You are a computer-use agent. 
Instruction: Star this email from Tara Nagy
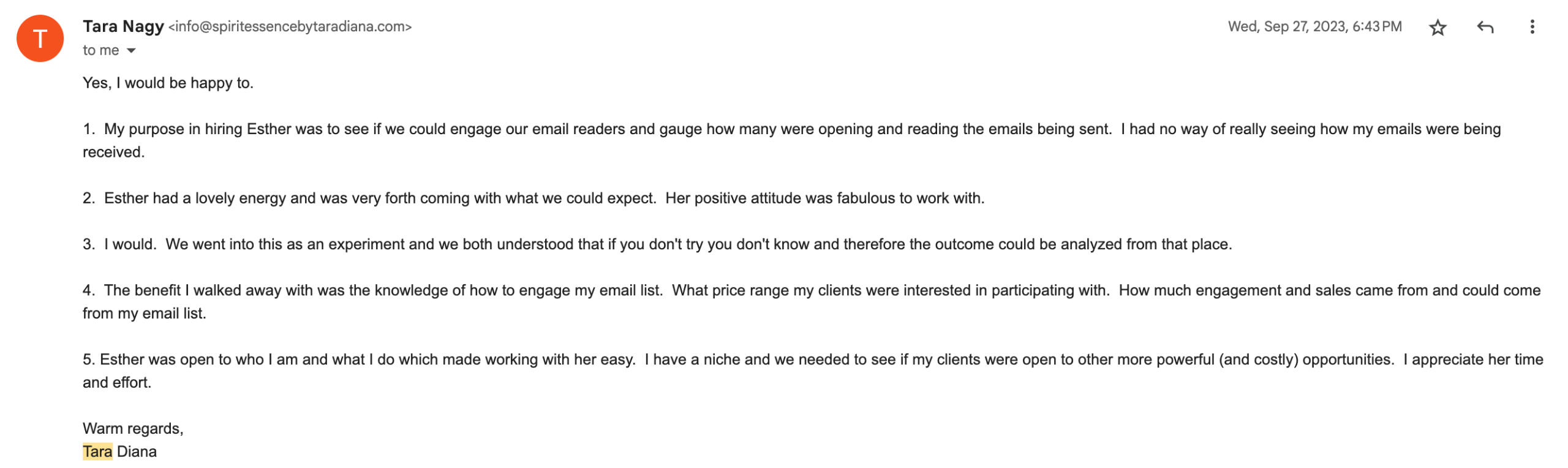1437,28
